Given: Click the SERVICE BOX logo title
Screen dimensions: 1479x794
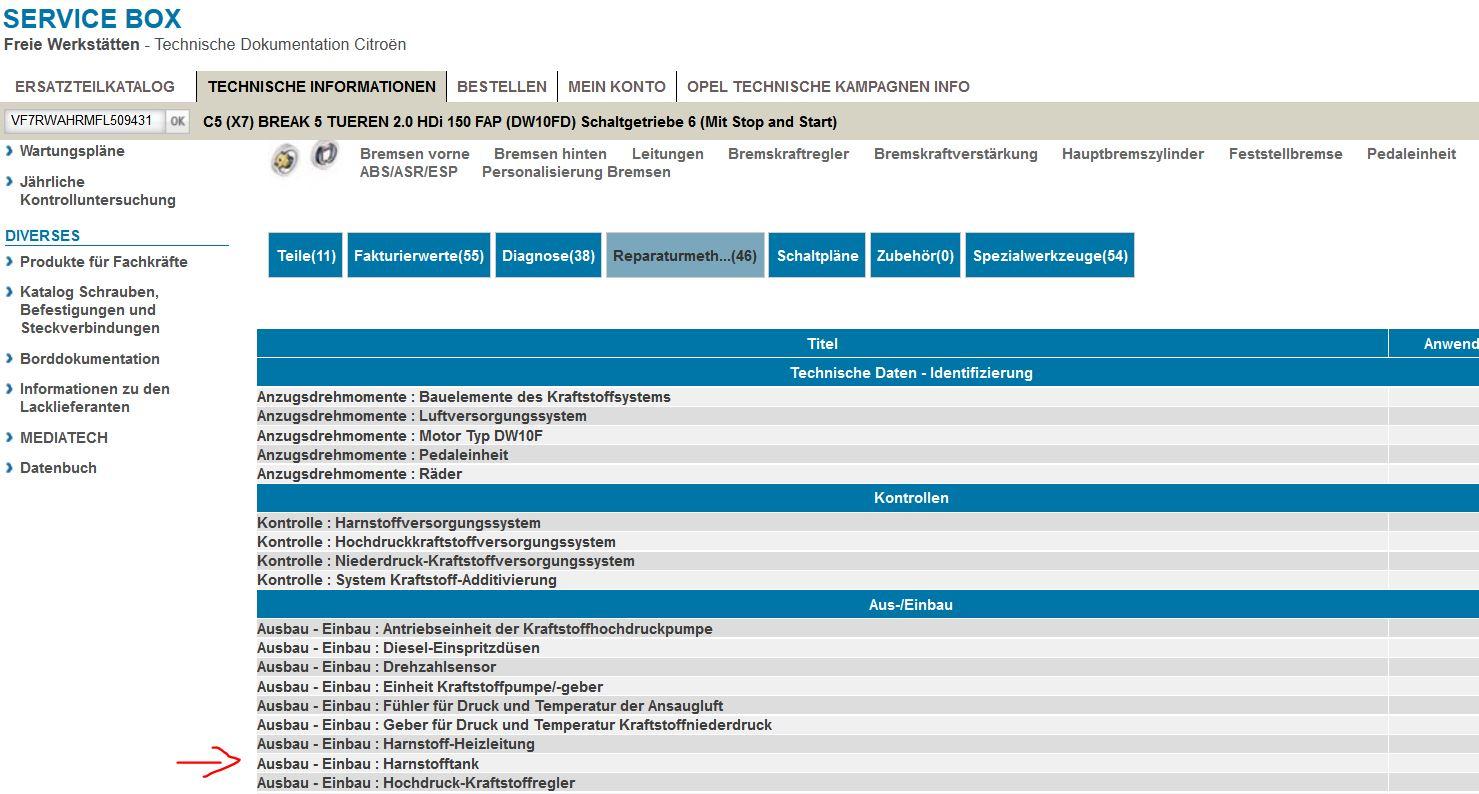Looking at the screenshot, I should (x=93, y=18).
